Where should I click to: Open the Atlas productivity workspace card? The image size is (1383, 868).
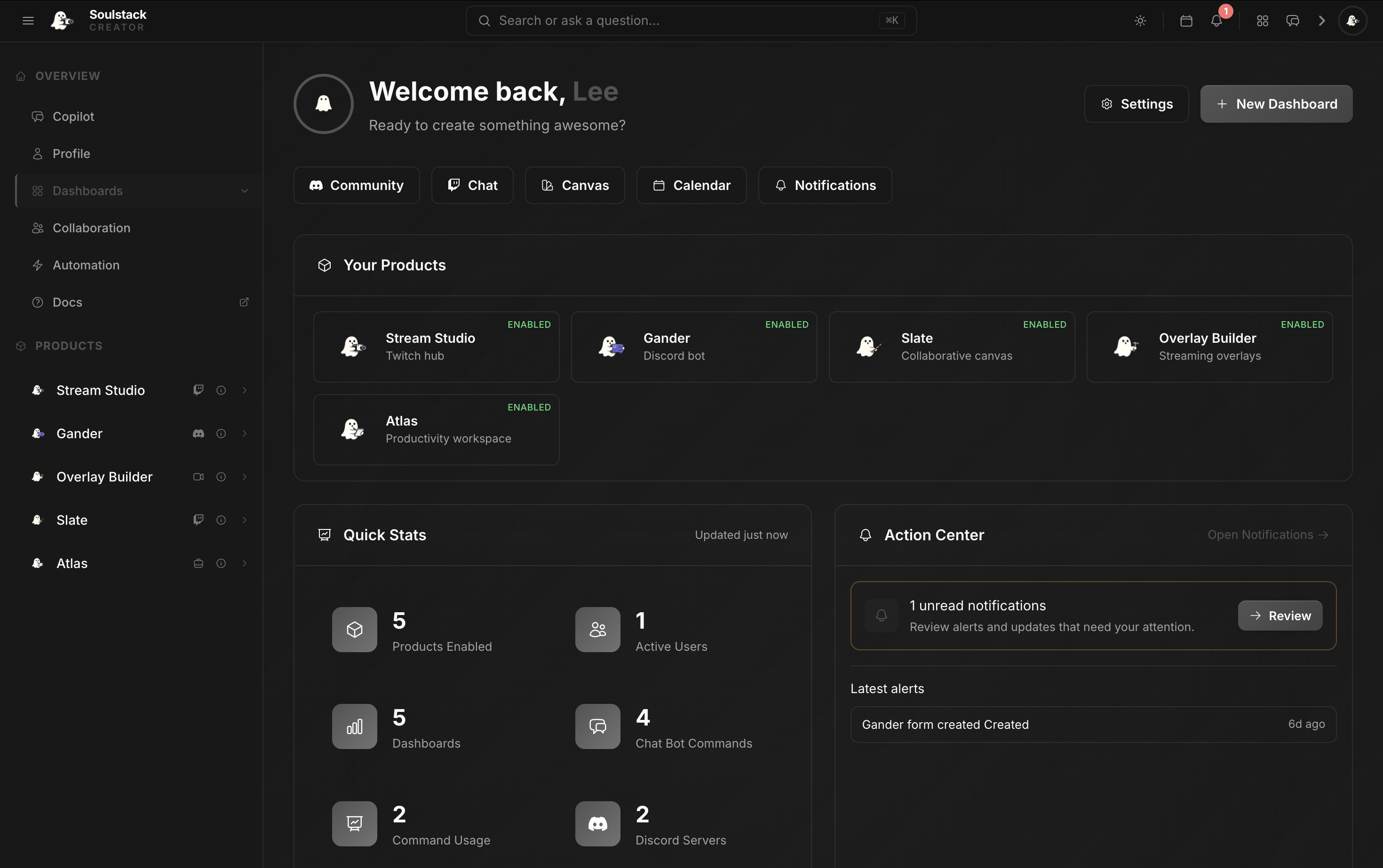click(437, 429)
